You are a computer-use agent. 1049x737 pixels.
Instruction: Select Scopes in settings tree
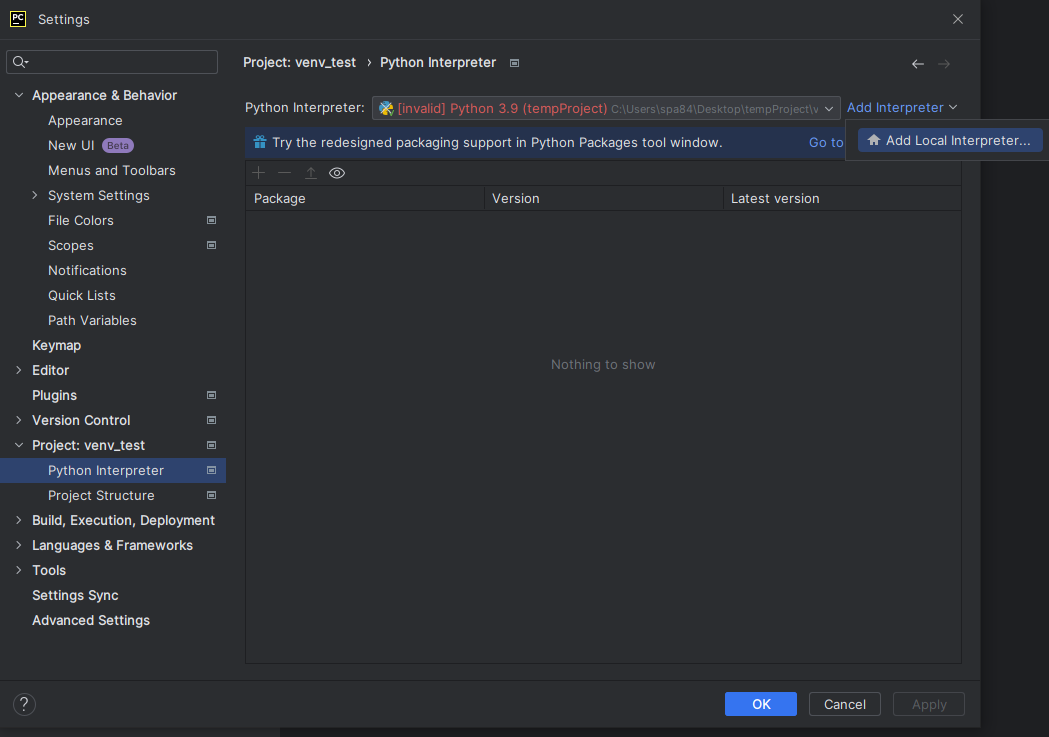click(x=70, y=245)
